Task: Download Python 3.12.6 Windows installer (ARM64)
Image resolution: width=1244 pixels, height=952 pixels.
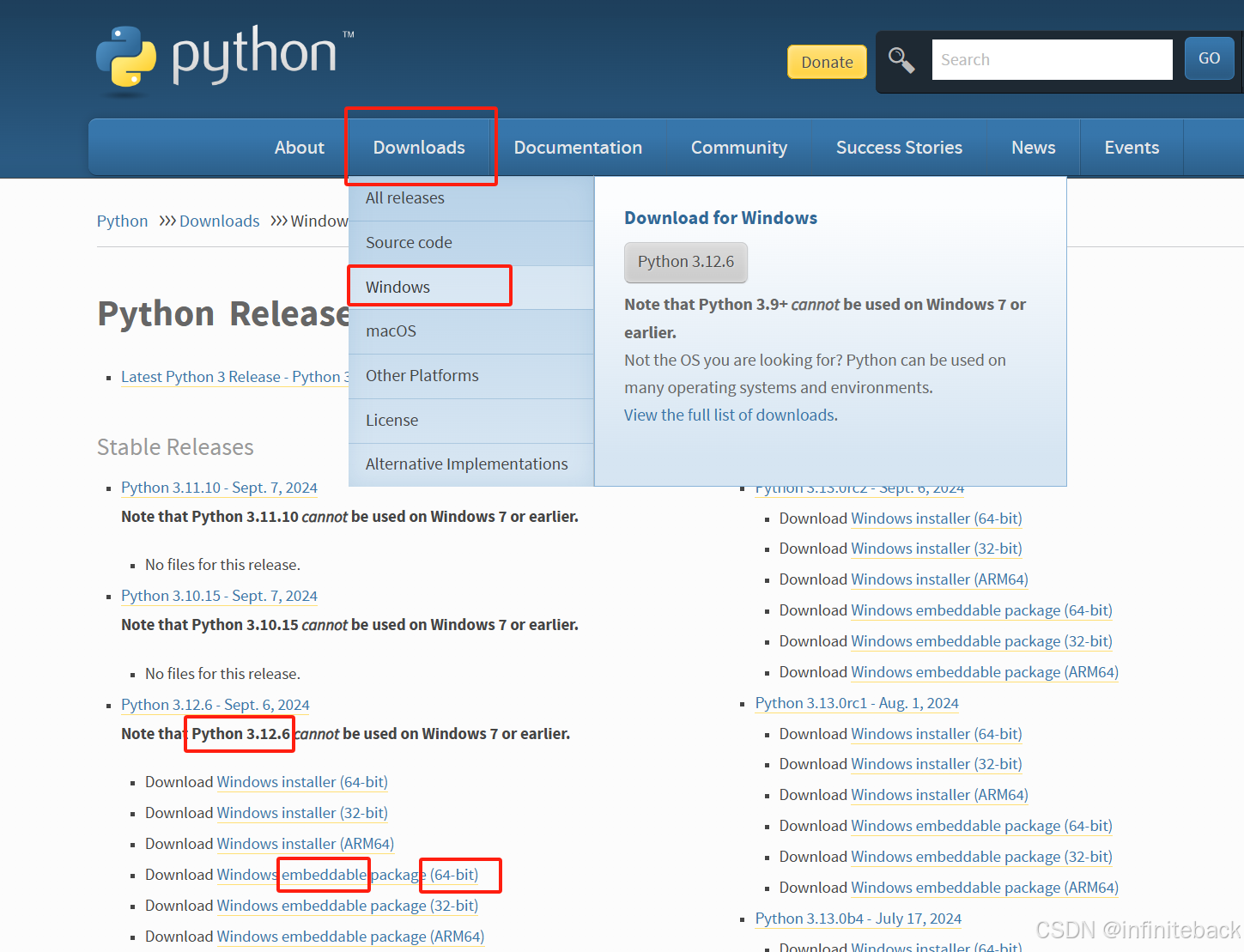Action: pyautogui.click(x=306, y=844)
